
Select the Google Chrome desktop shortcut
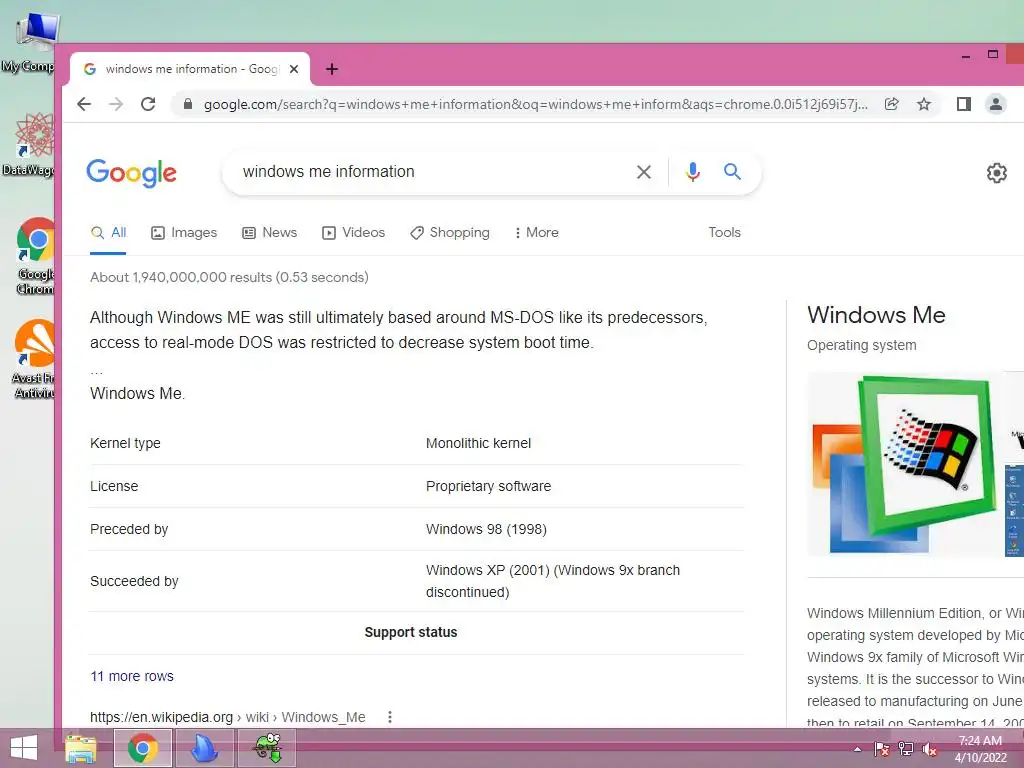(33, 256)
